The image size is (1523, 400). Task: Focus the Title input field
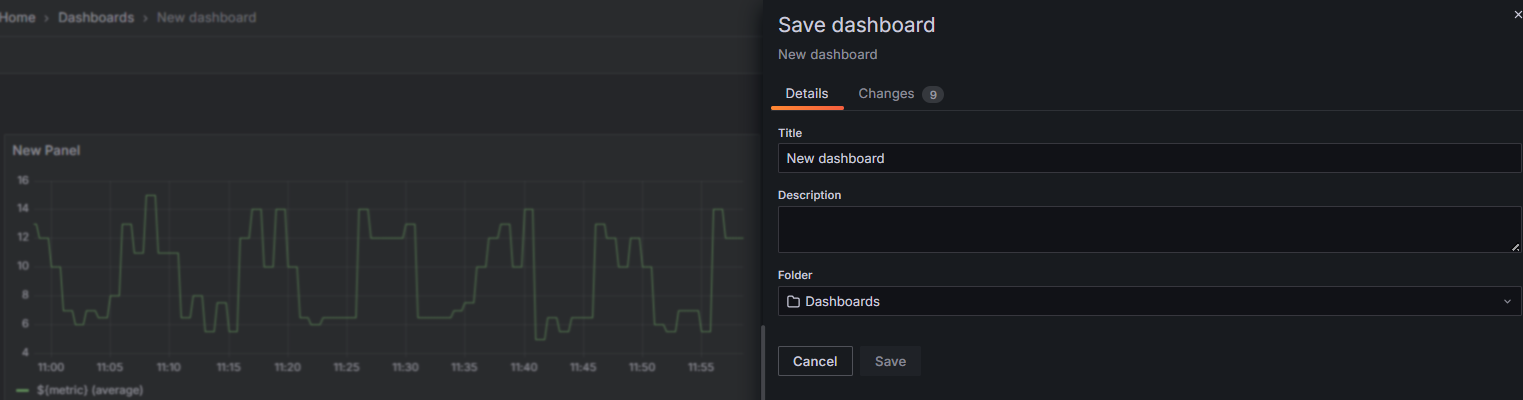[1148, 158]
